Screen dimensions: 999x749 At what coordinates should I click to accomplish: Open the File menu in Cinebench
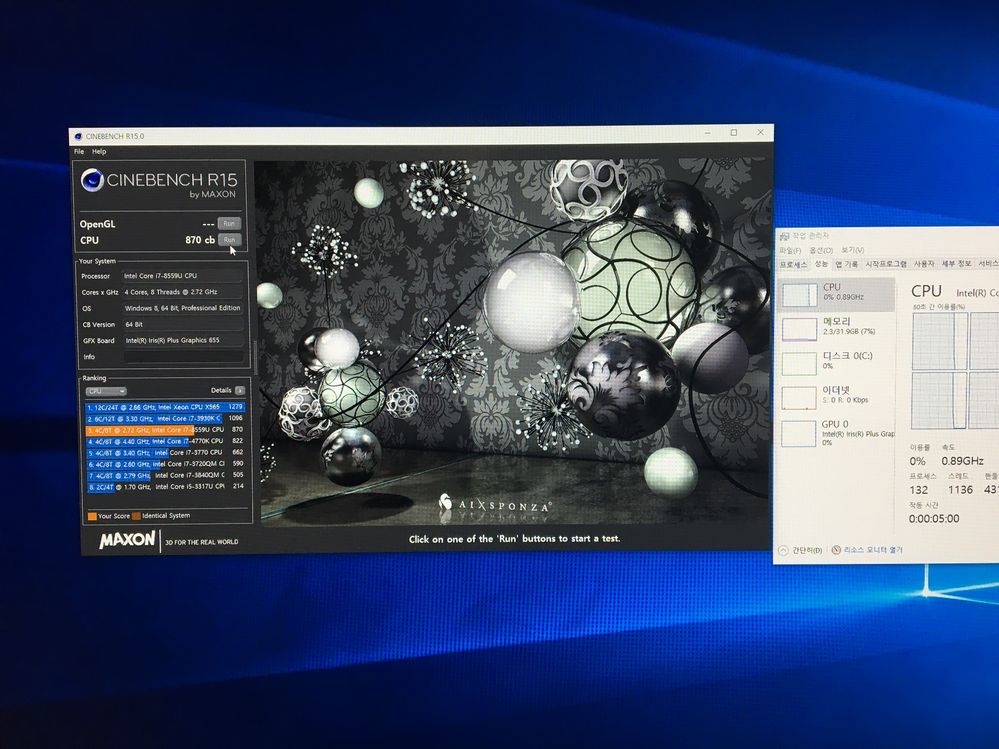tap(79, 152)
